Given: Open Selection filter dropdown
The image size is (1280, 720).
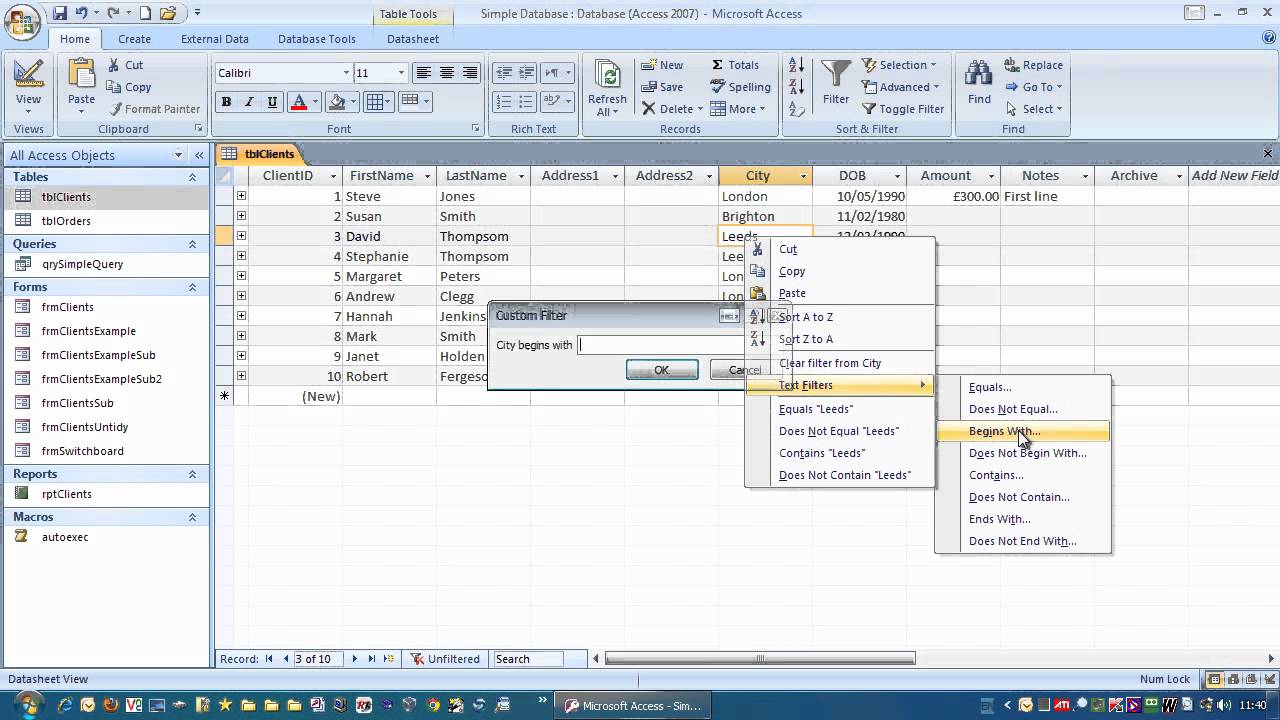Looking at the screenshot, I should click(899, 65).
